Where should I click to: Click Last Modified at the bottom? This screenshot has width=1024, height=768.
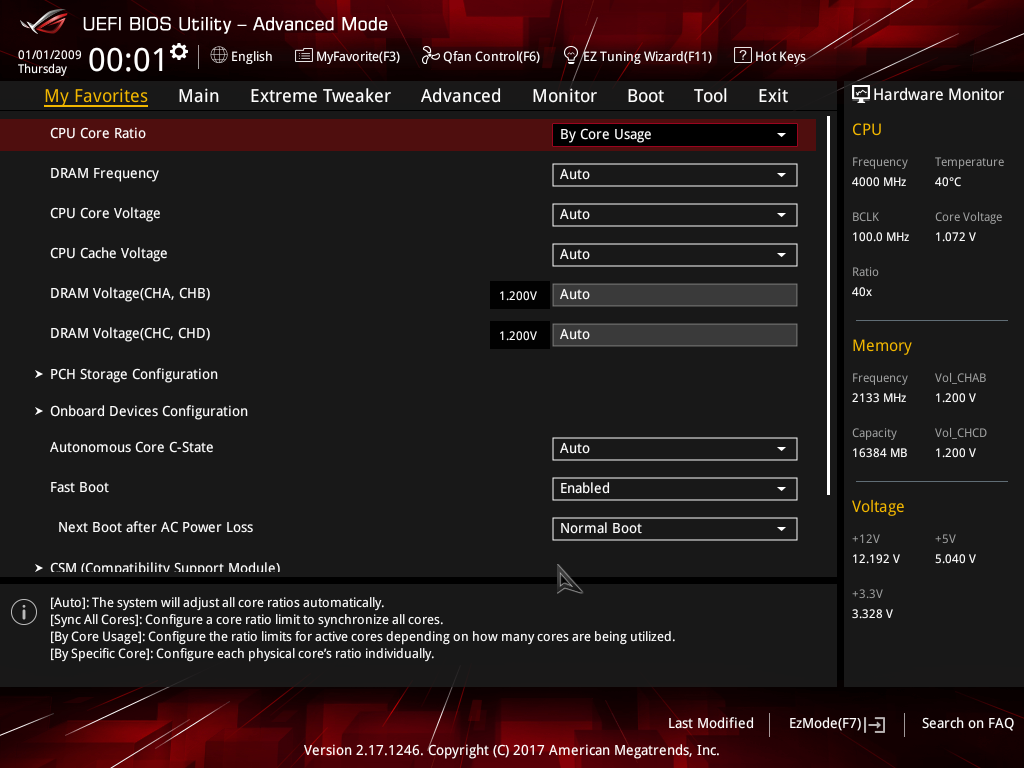[711, 723]
